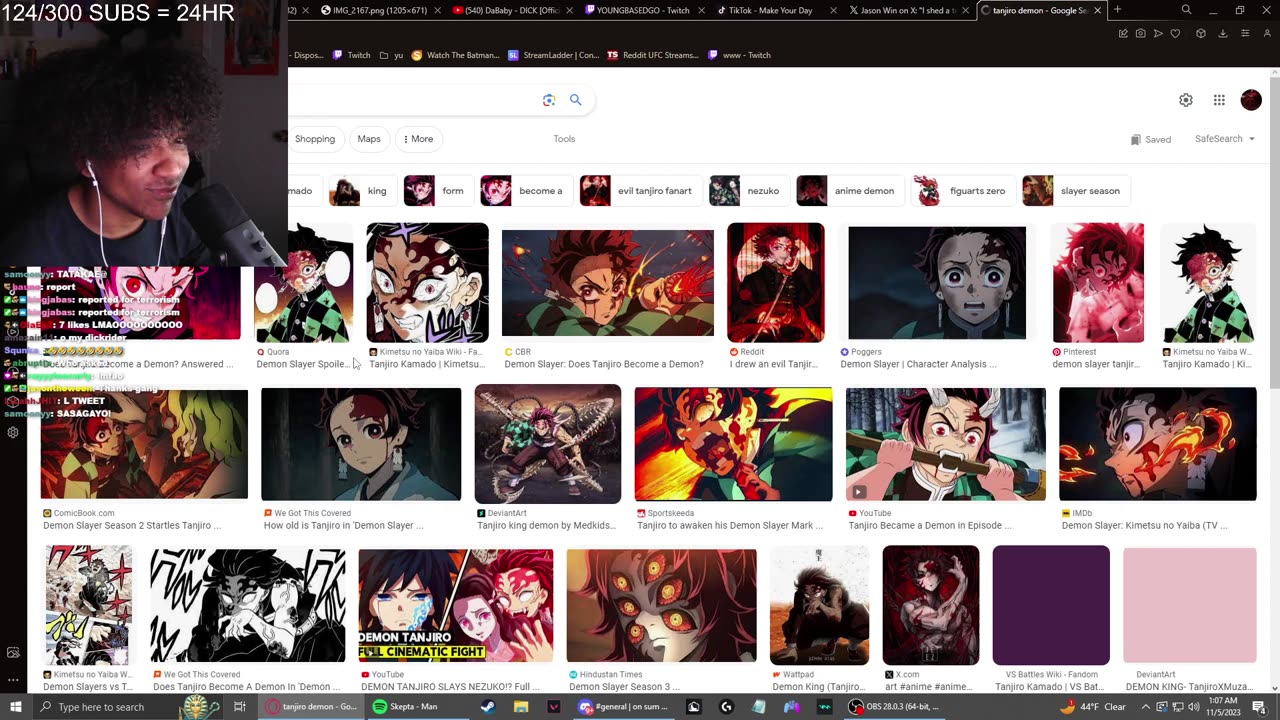Open the Google account avatar

[1251, 100]
